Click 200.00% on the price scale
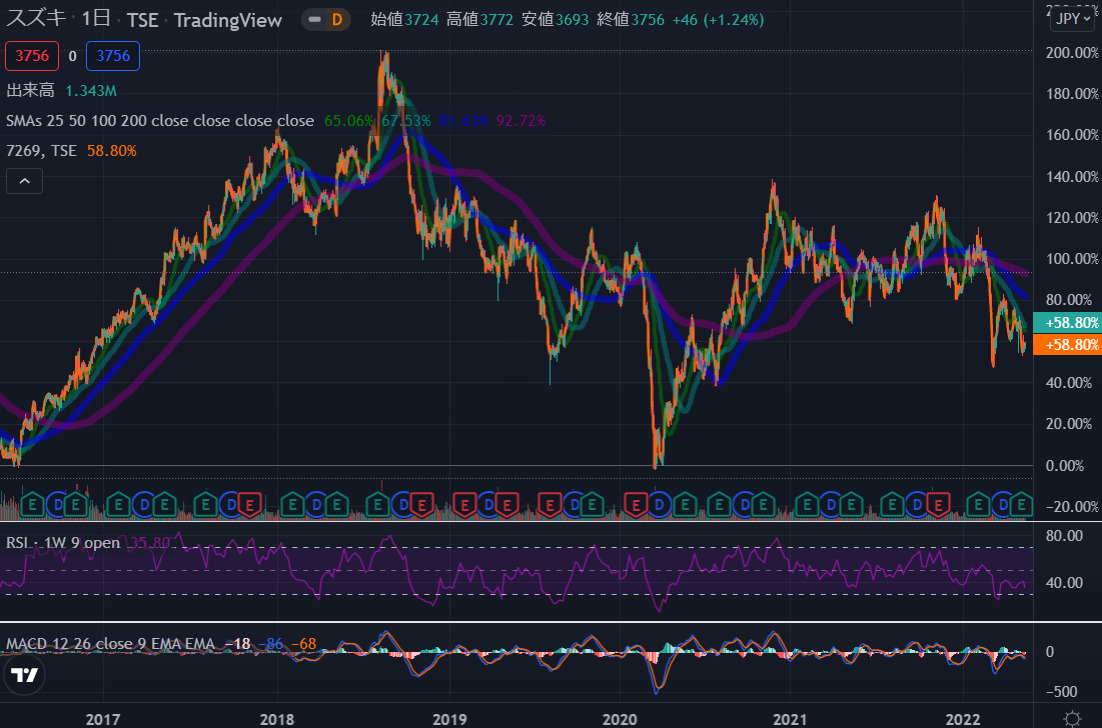This screenshot has width=1102, height=728. [x=1072, y=53]
